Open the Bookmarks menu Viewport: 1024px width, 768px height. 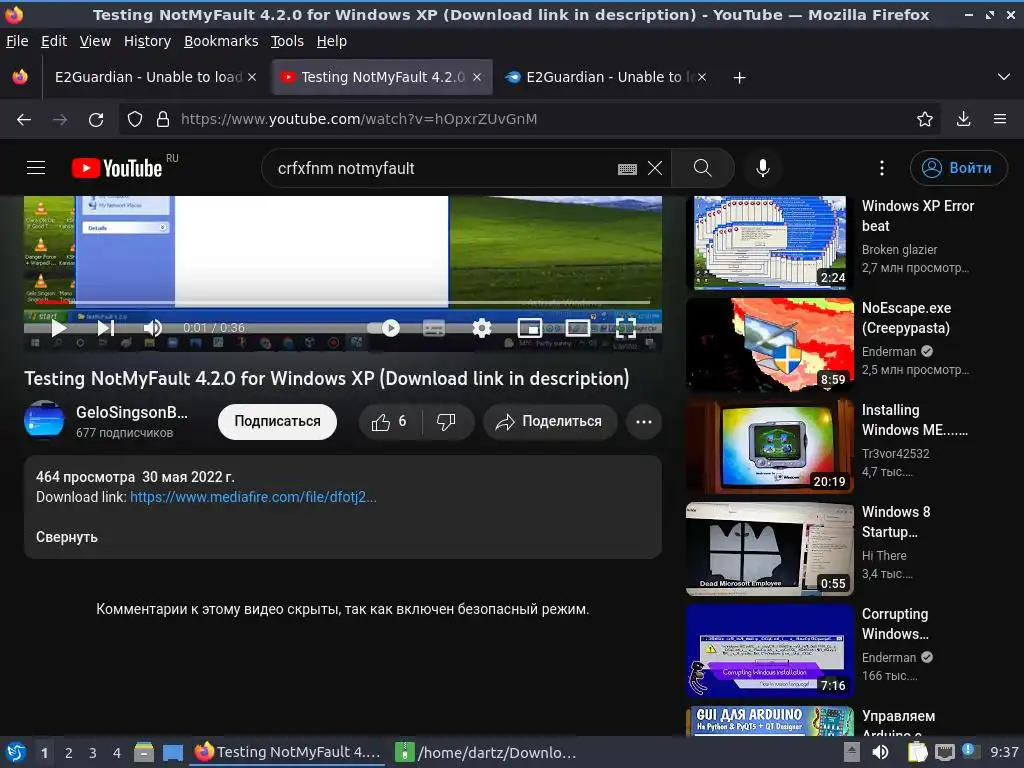coord(221,41)
